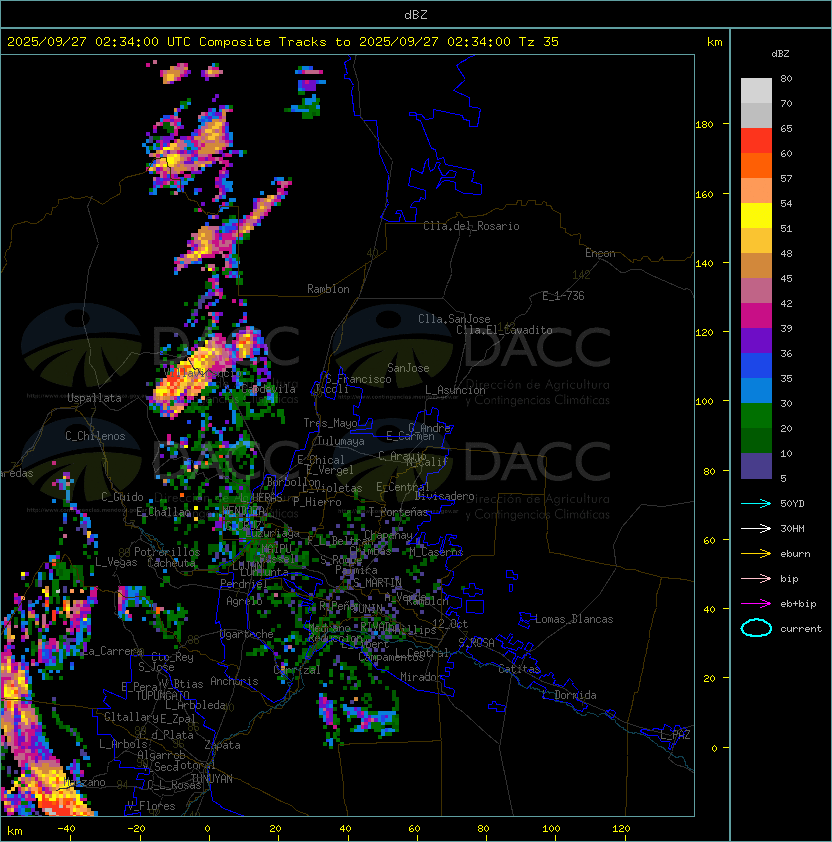Click the Mirador map label
This screenshot has height=842, width=832.
(421, 677)
